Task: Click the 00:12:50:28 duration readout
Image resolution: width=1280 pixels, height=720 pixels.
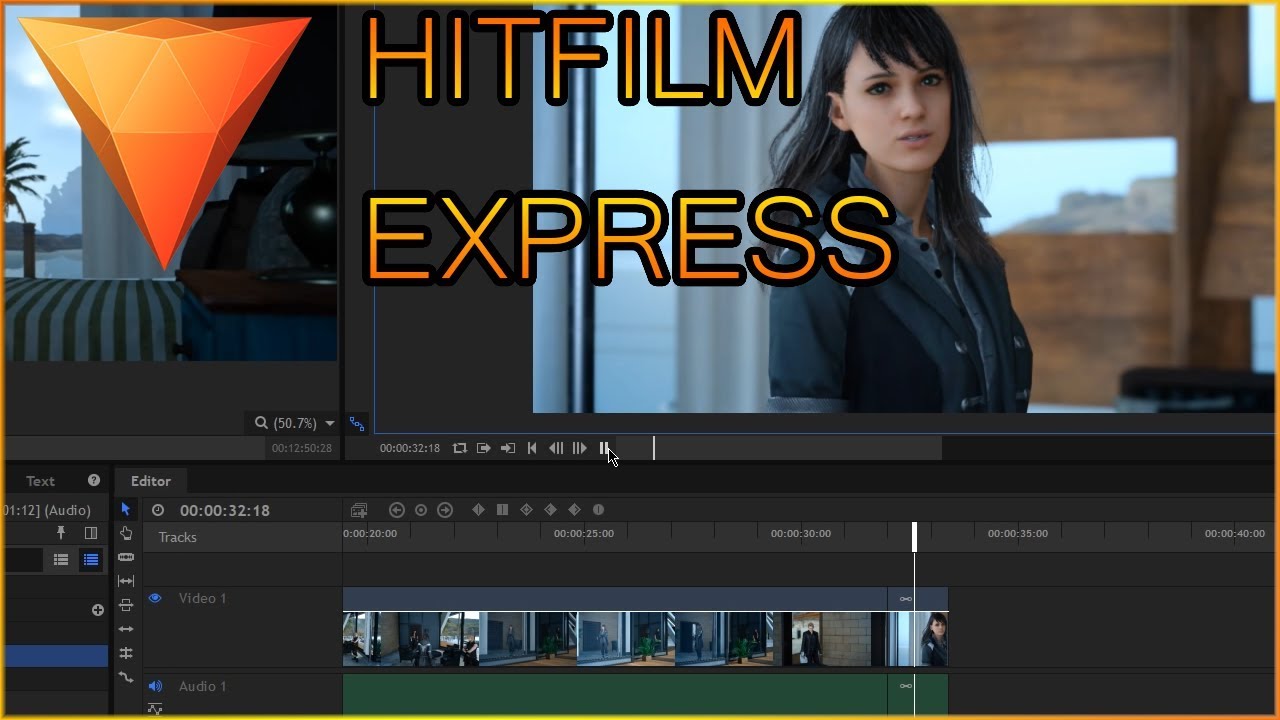Action: tap(302, 449)
